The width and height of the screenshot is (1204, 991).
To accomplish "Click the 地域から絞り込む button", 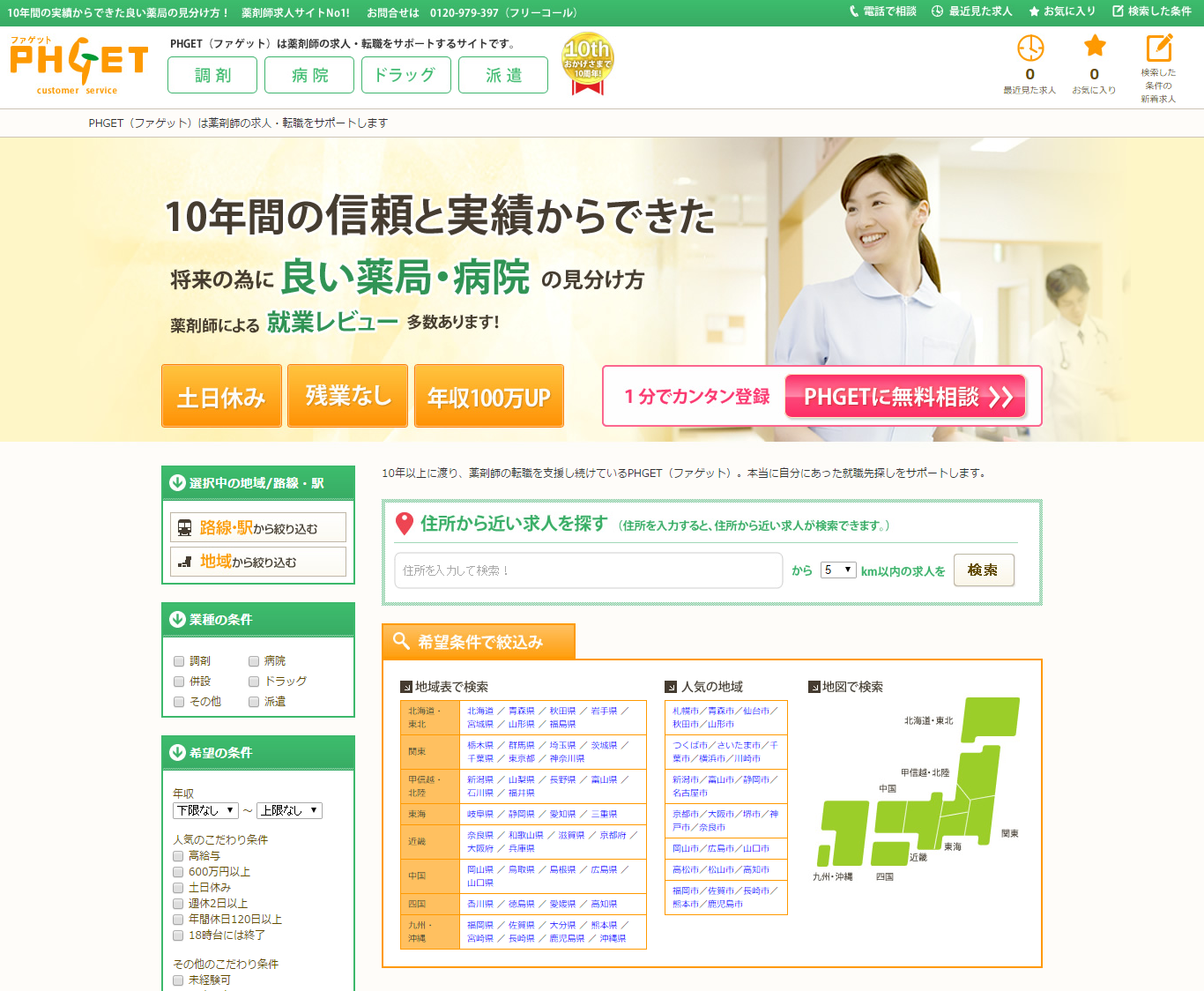I will click(x=258, y=562).
